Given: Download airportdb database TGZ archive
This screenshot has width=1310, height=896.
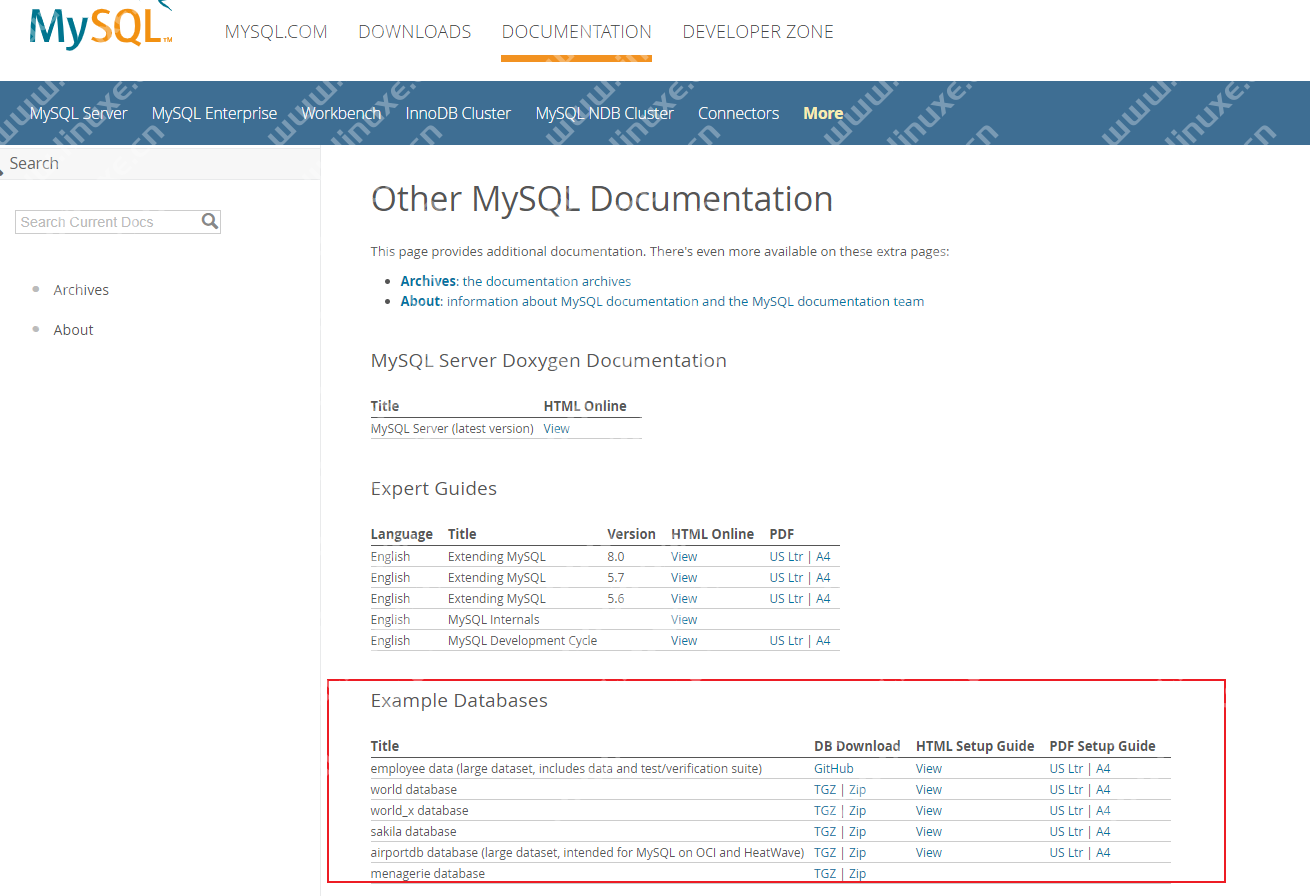Looking at the screenshot, I should [825, 852].
